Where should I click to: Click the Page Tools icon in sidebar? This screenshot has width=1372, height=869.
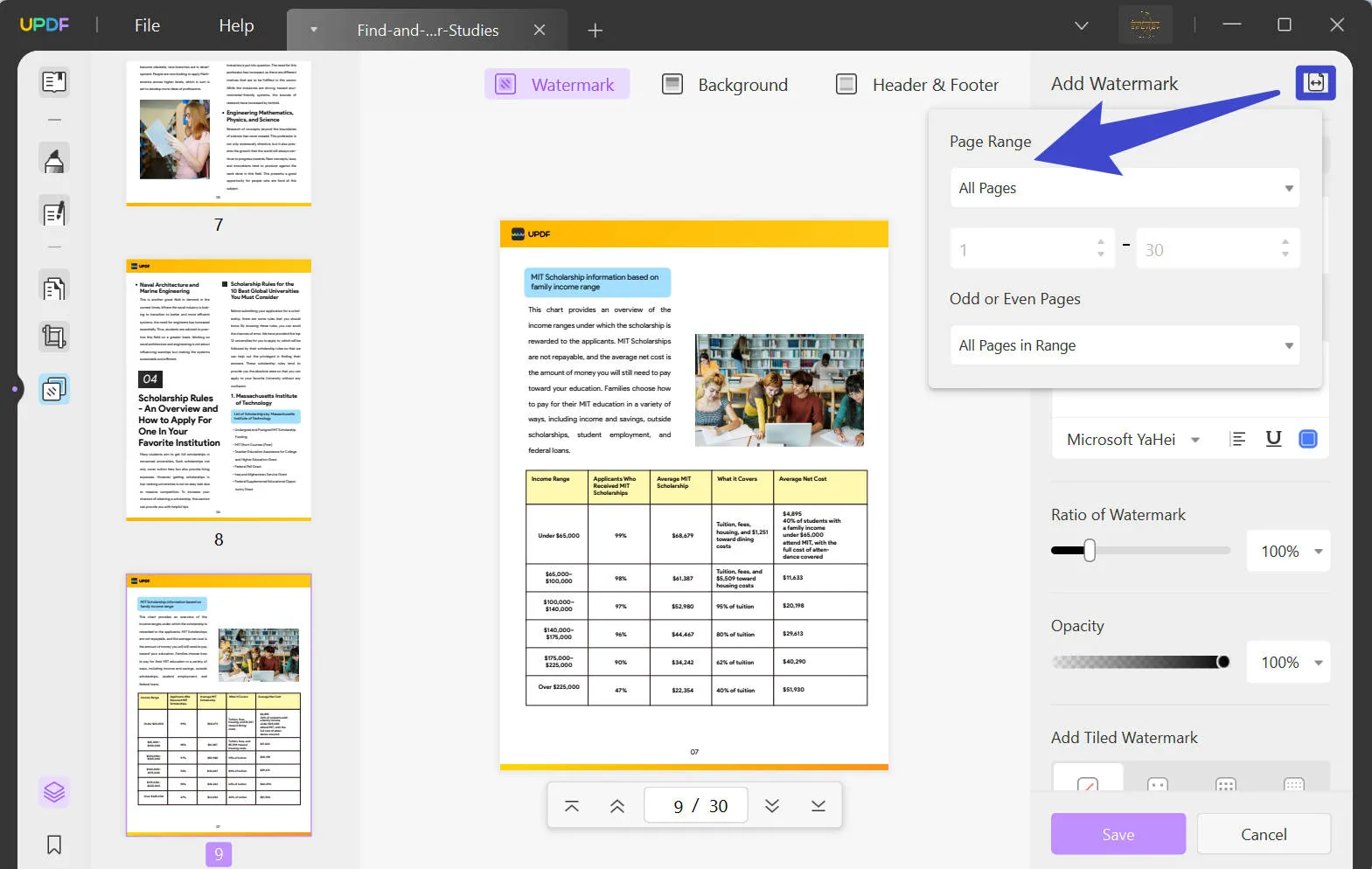pos(54,389)
